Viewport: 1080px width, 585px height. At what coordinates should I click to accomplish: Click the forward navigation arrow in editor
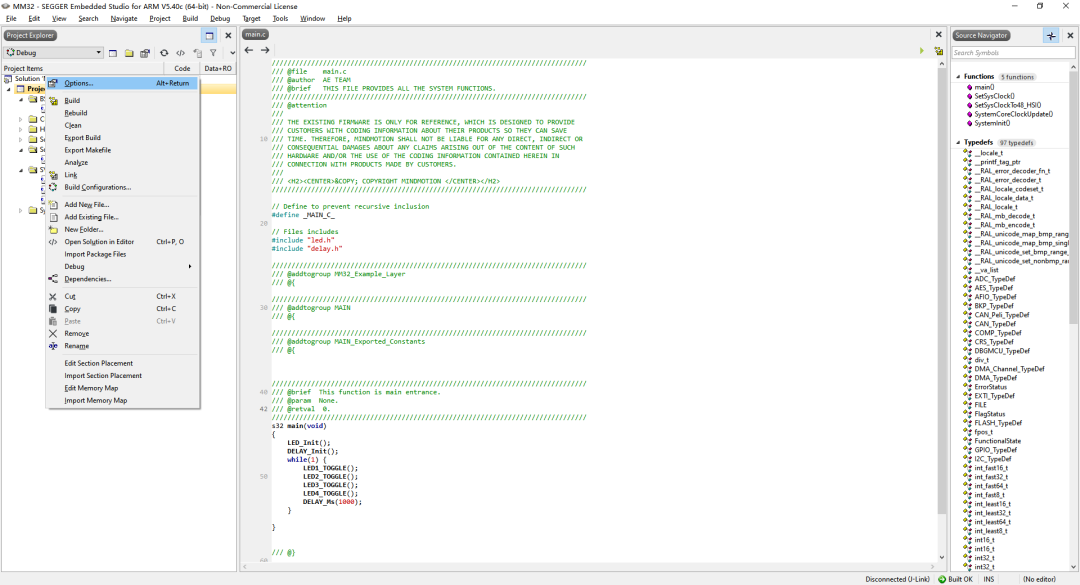[264, 50]
